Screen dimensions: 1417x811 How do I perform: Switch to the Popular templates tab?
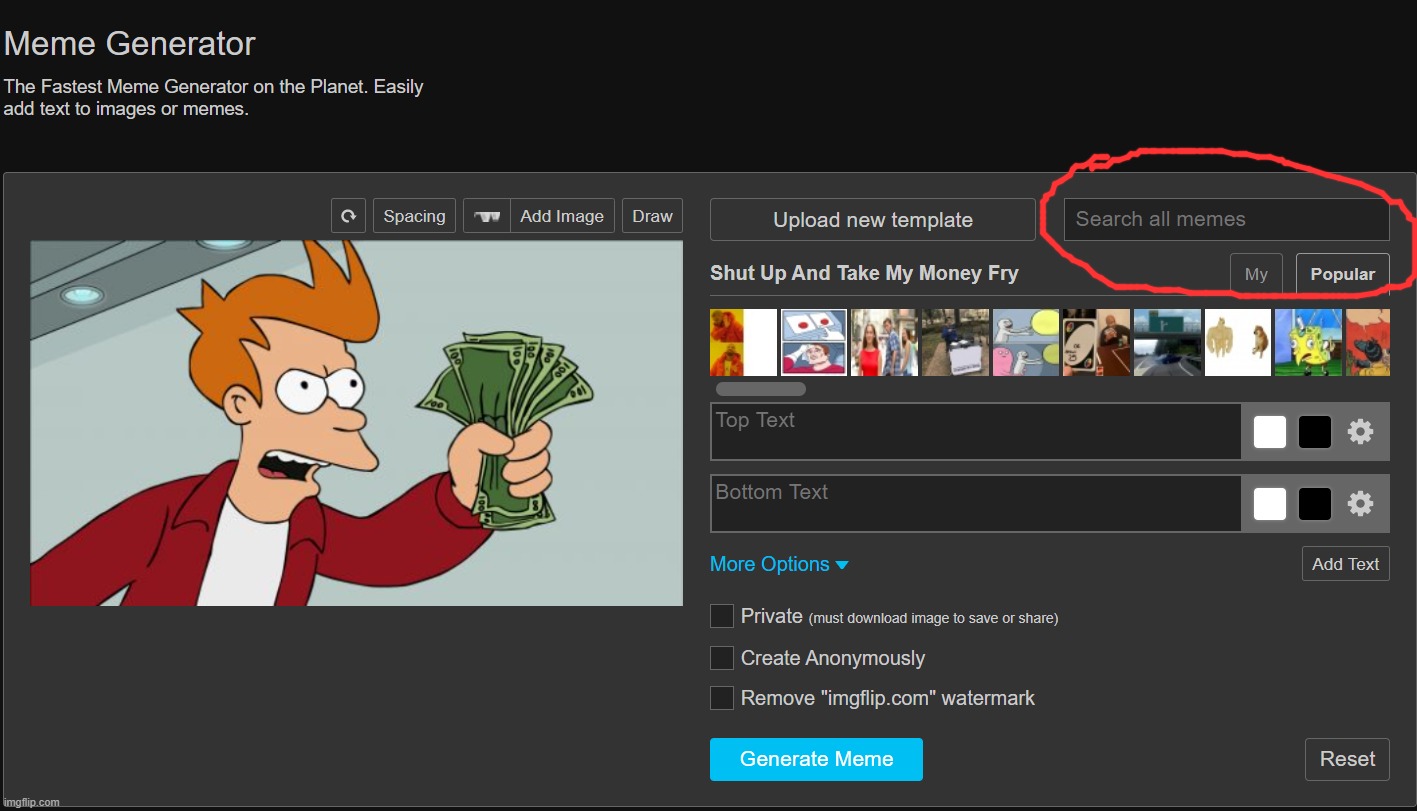1343,274
